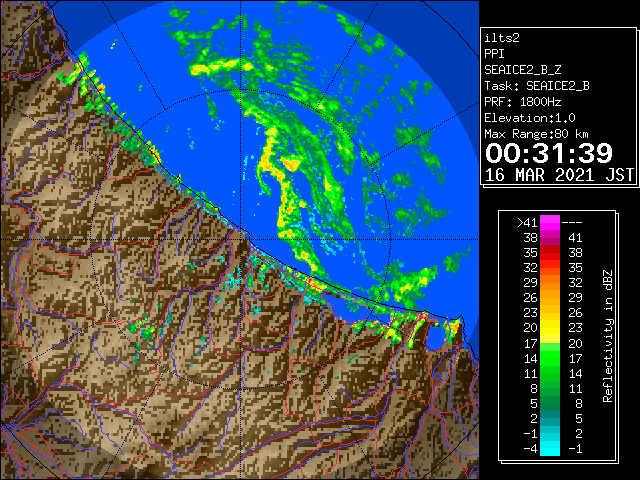This screenshot has width=640, height=480.
Task: Click the PRF: 1800Hz line
Action: point(522,102)
